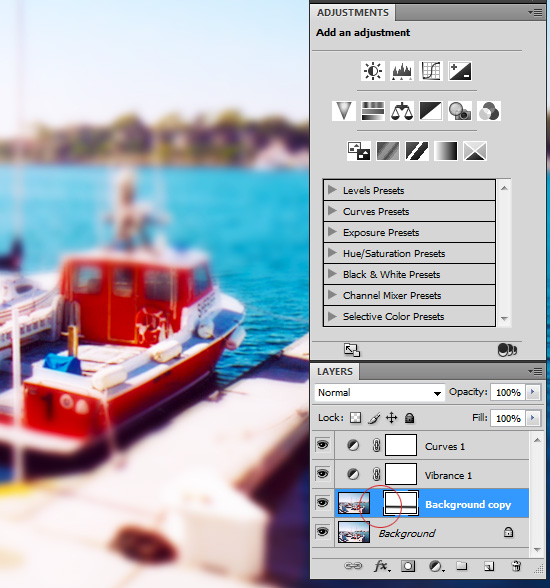
Task: Select the Layers tab
Action: click(335, 372)
